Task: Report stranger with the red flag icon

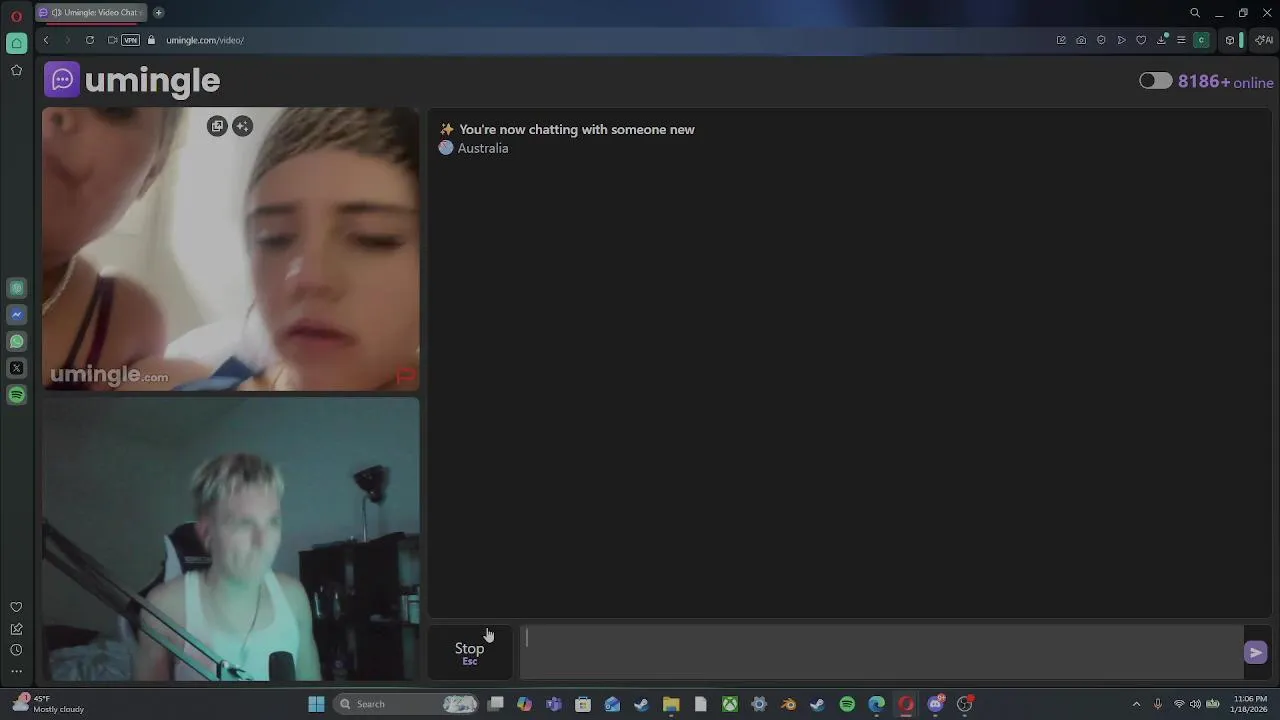Action: pyautogui.click(x=405, y=376)
